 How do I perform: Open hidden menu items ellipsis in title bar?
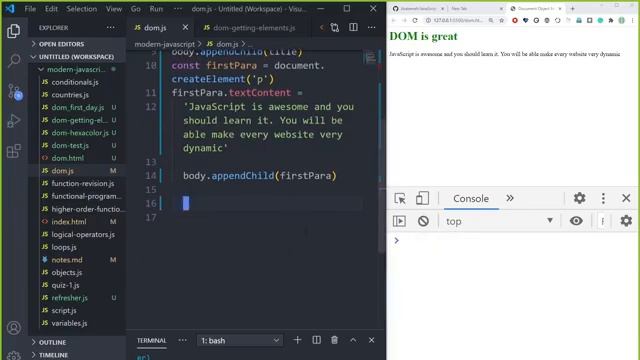point(178,9)
